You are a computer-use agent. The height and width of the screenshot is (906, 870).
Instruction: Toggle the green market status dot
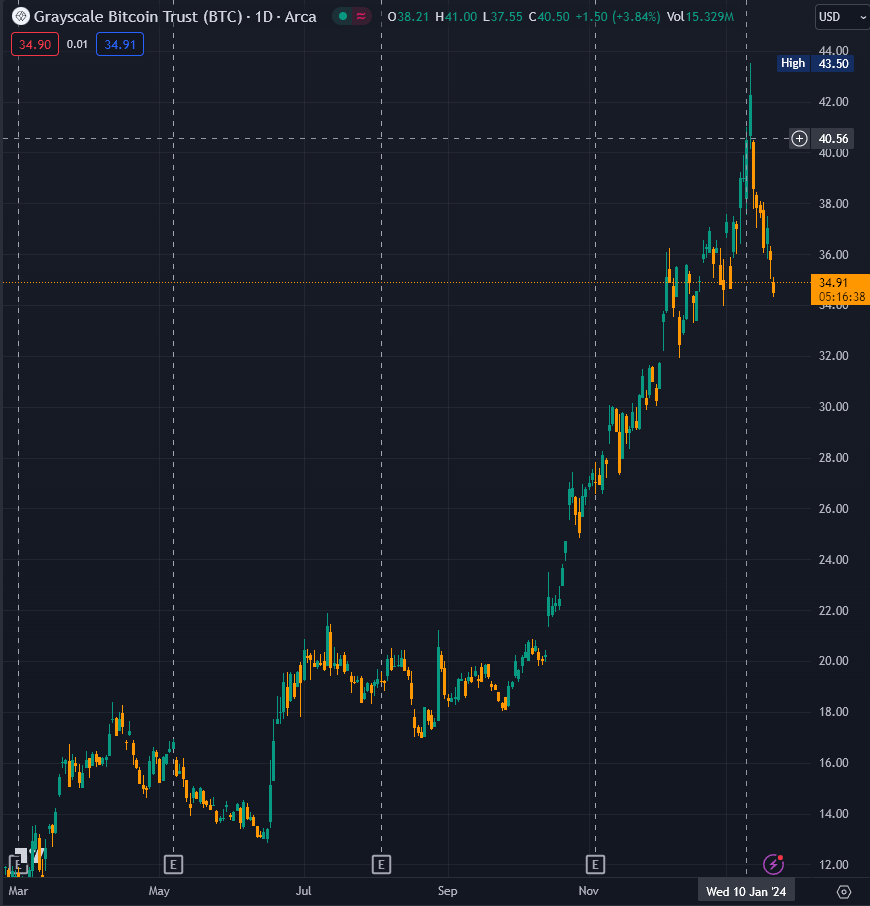pyautogui.click(x=343, y=17)
